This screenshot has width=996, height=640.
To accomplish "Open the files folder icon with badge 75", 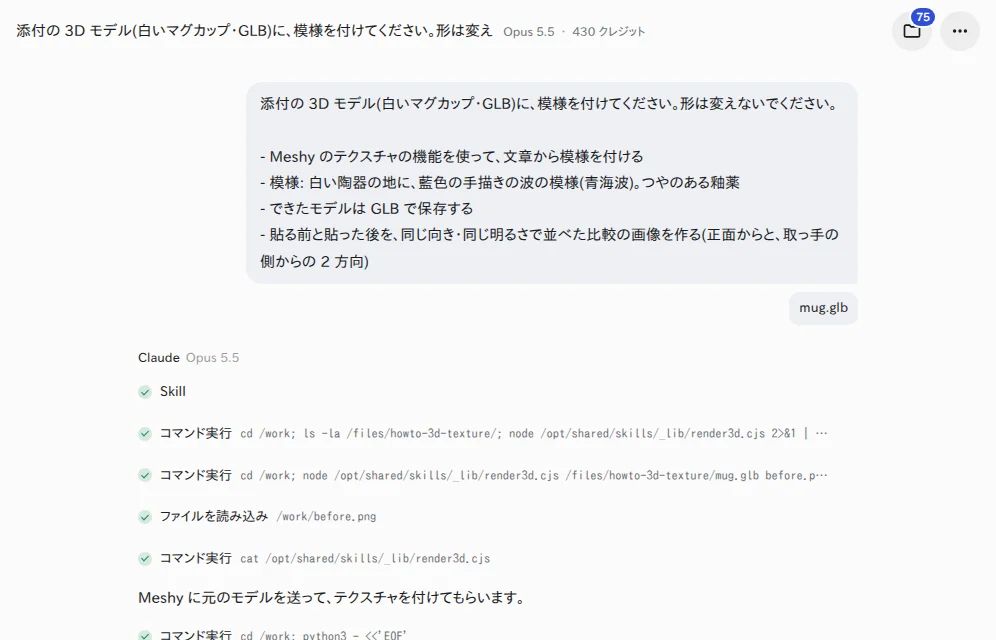I will (912, 30).
